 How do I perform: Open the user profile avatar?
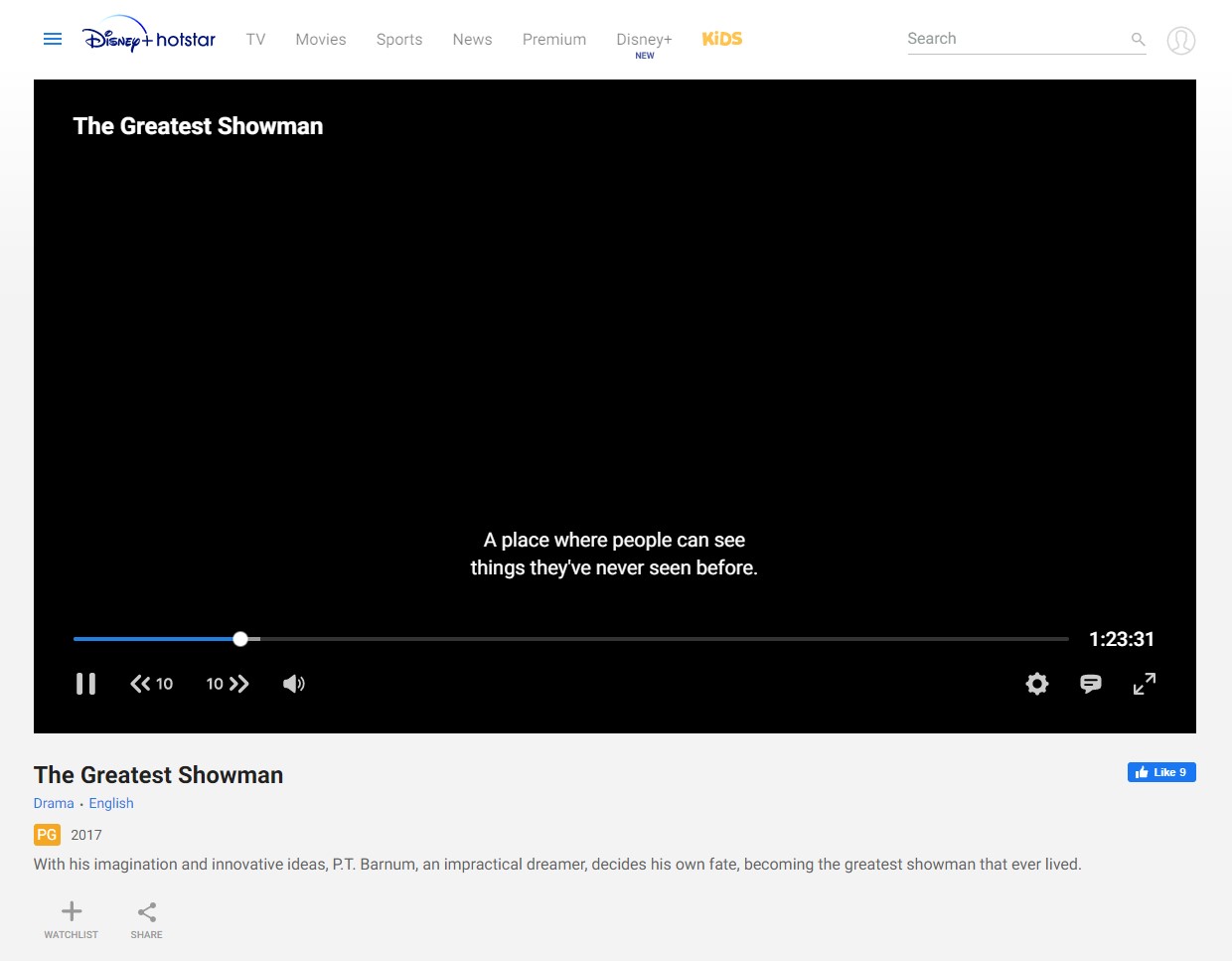pos(1180,41)
